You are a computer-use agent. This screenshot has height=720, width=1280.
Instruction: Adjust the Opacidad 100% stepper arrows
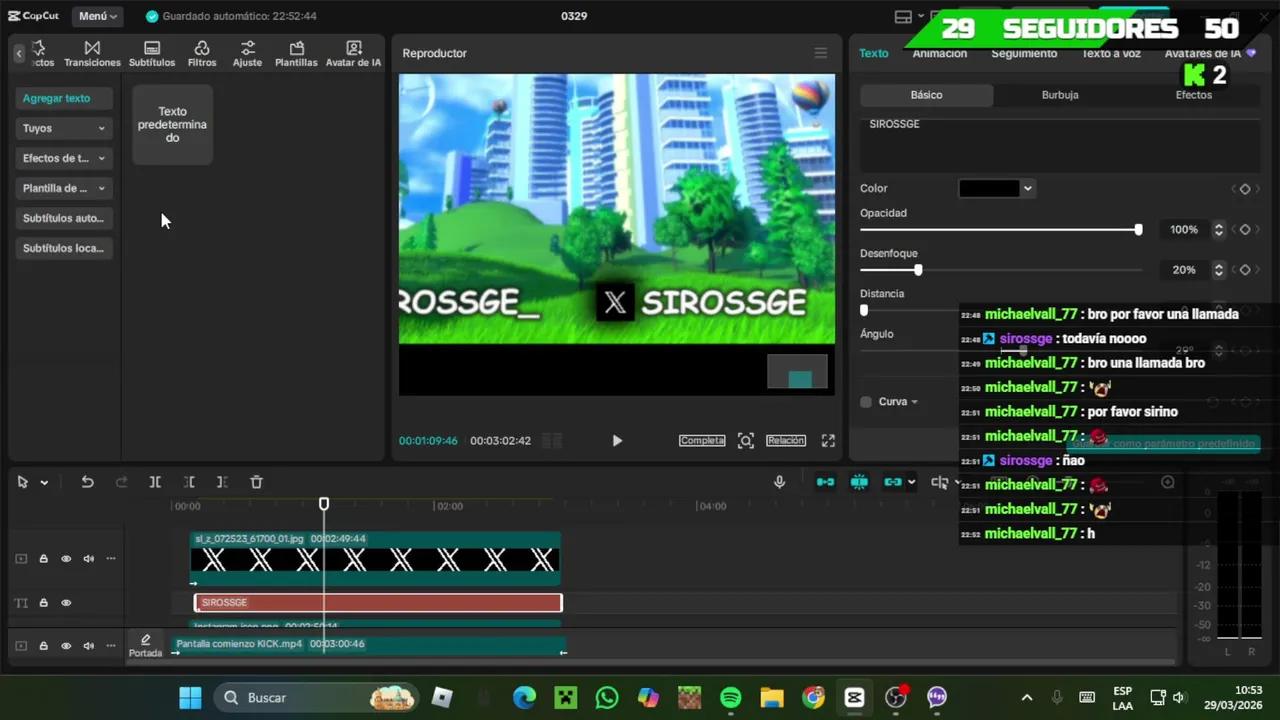point(1218,230)
